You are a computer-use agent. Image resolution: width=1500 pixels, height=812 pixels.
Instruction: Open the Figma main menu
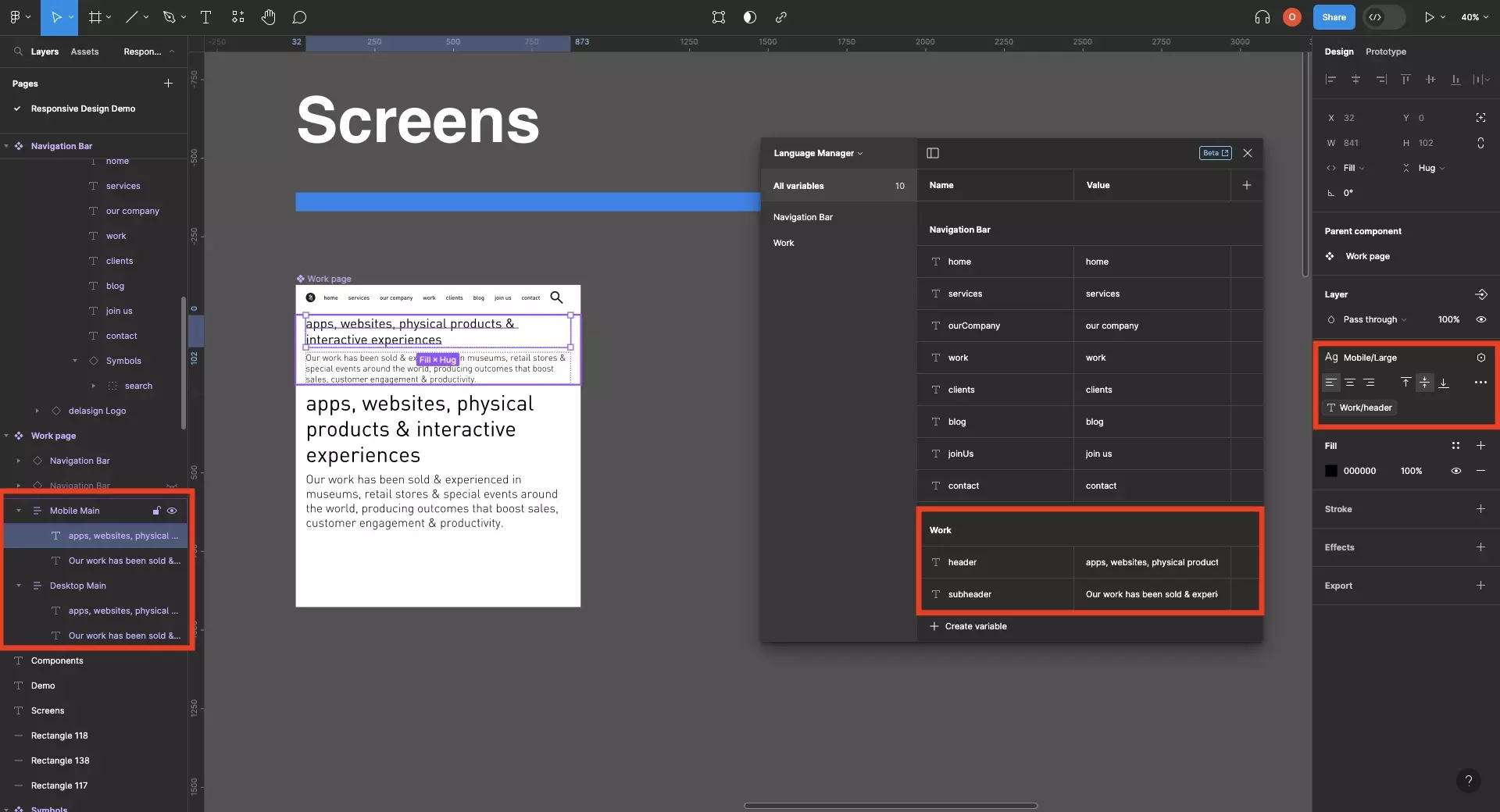[16, 17]
